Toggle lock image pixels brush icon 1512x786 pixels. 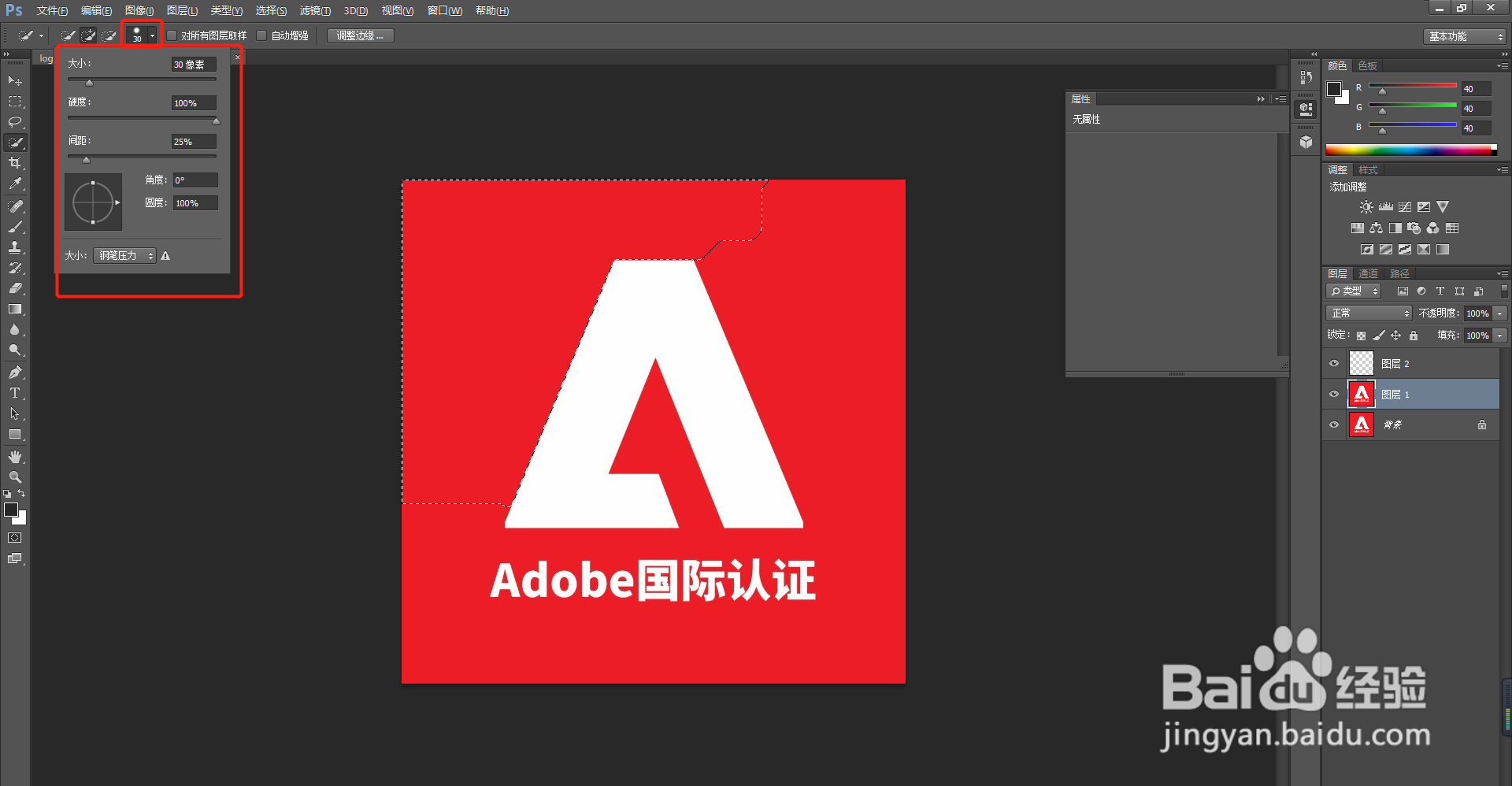point(1379,336)
